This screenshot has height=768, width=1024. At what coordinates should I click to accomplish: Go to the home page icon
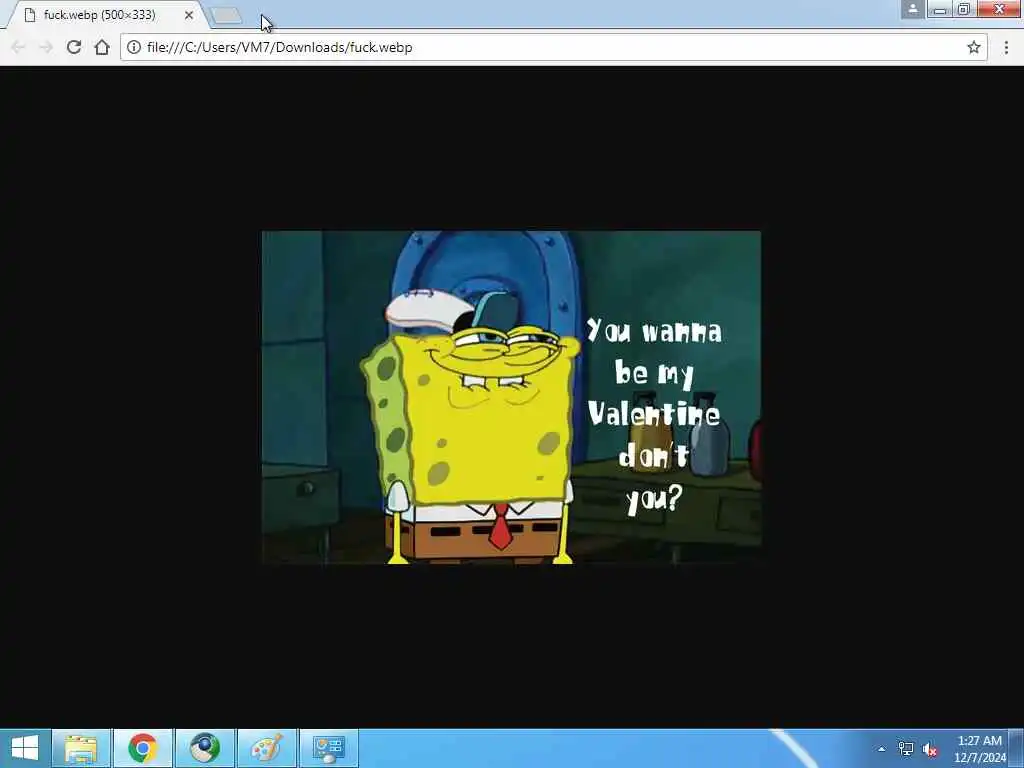point(102,47)
